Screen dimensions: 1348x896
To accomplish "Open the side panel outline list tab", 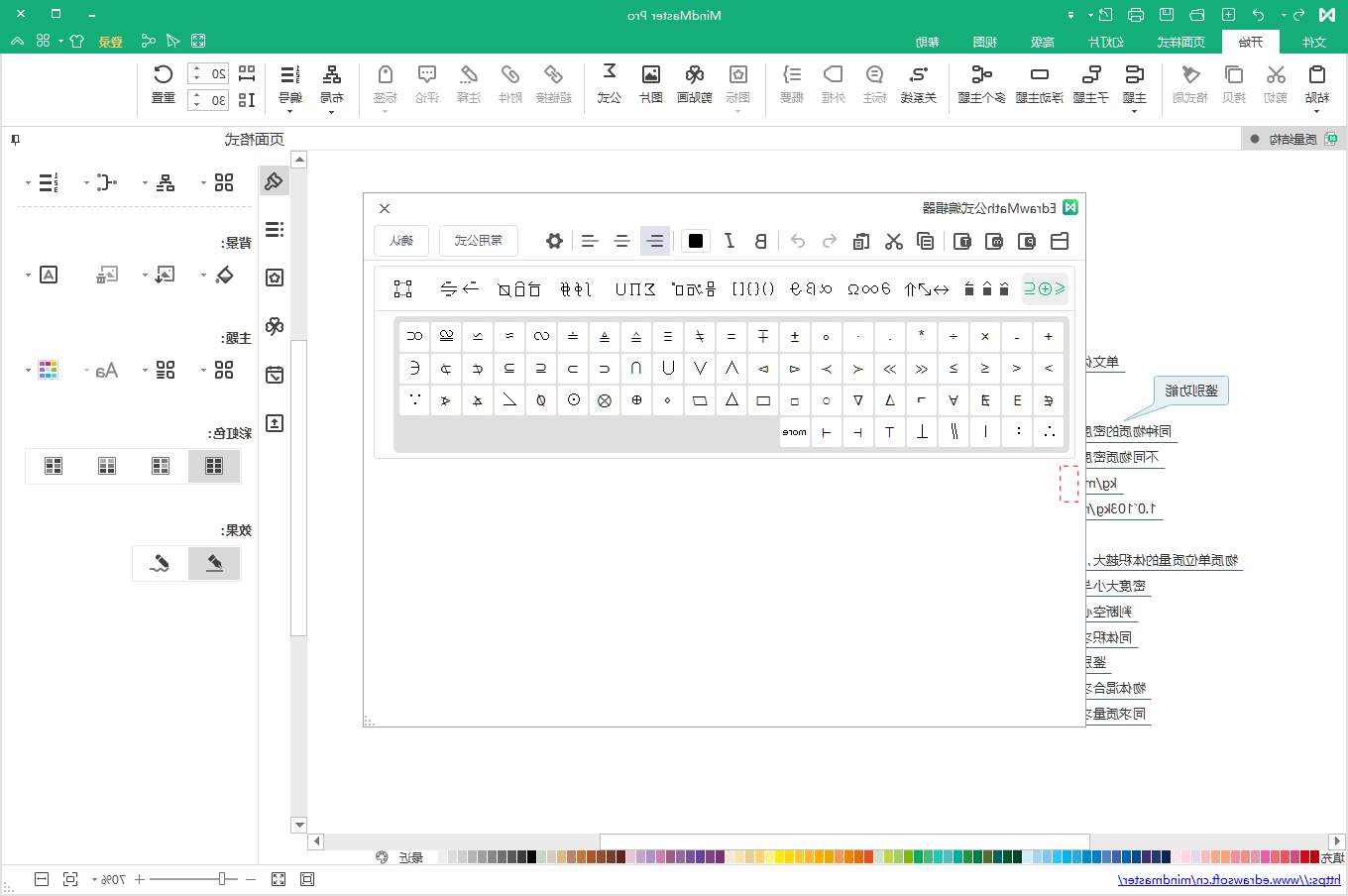I will point(275,229).
